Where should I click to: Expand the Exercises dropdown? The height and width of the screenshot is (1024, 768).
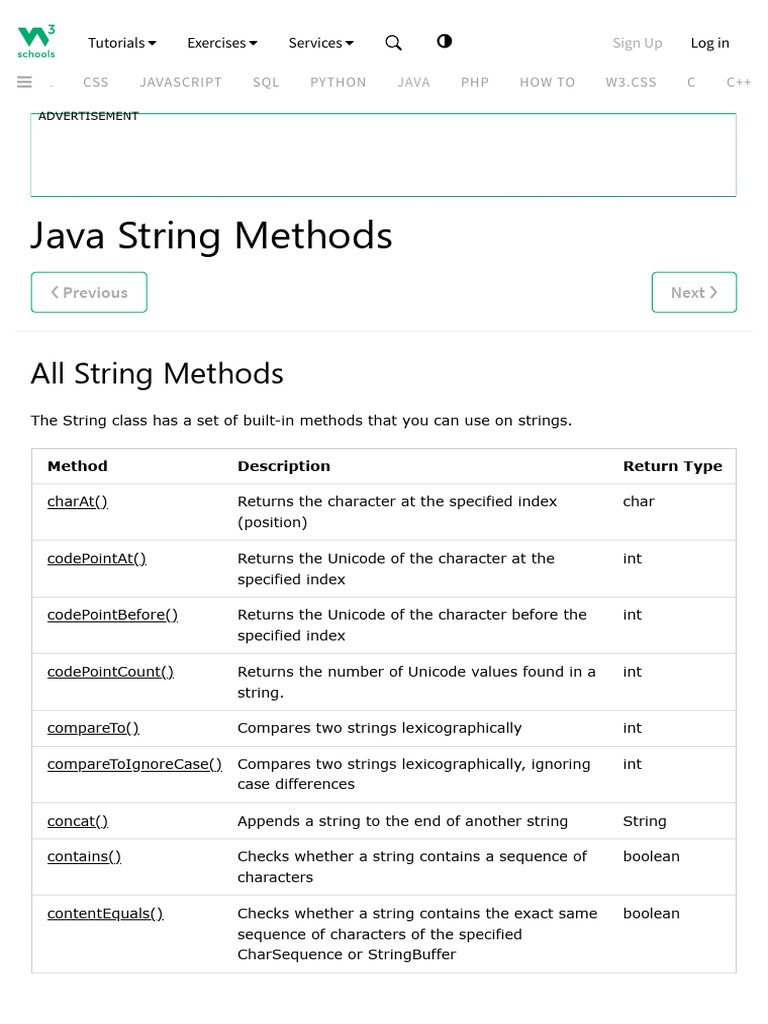[x=222, y=43]
